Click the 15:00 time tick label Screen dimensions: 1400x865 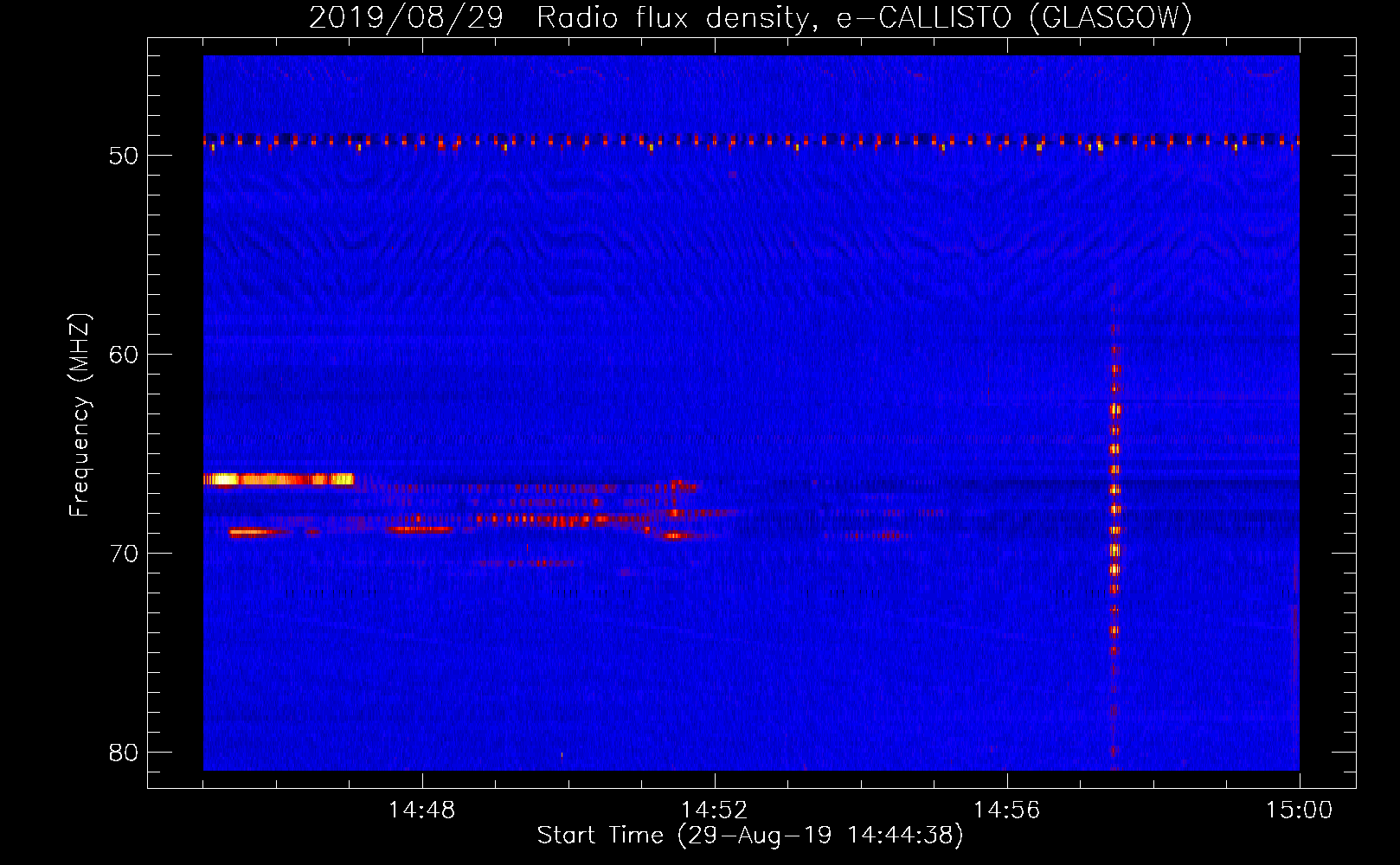[x=1300, y=811]
